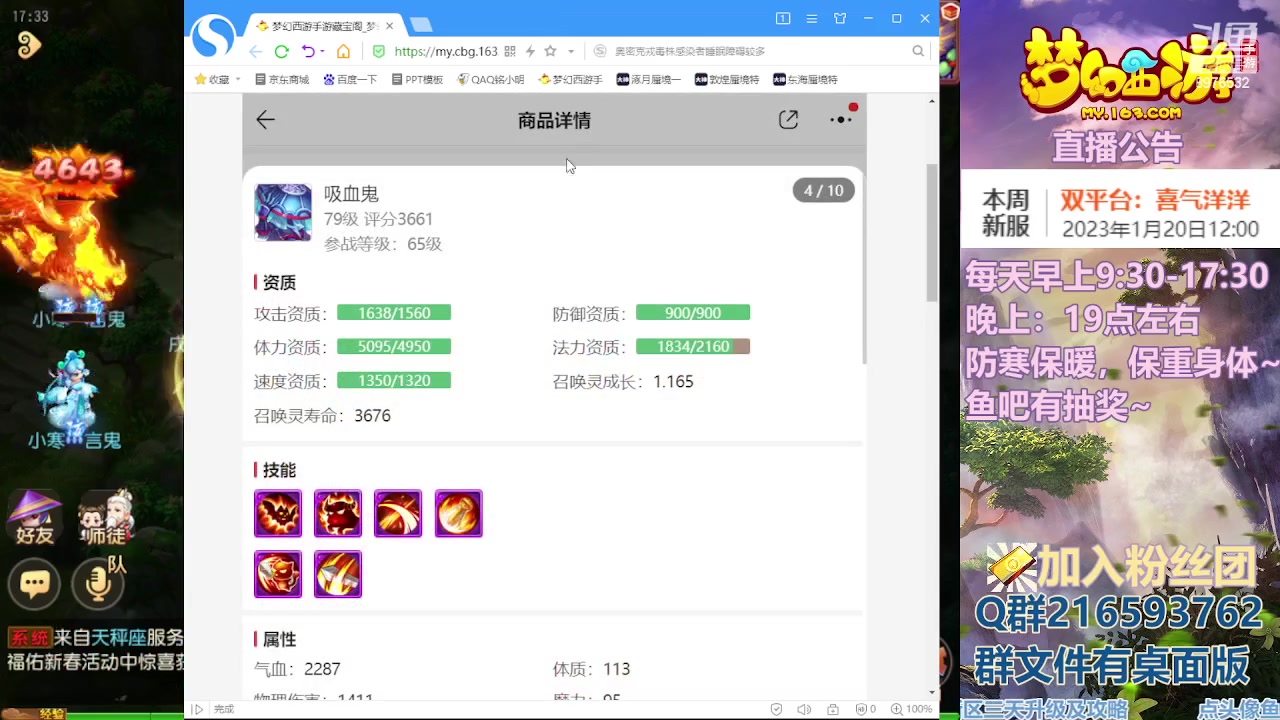Open the PPT模板 bookmark
Screen dimensions: 1280x720
click(x=417, y=79)
